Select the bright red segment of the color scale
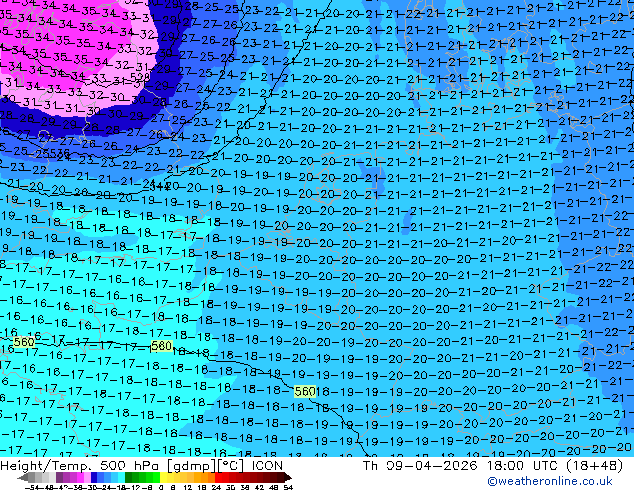Image resolution: width=634 pixels, height=490 pixels. pos(218,477)
